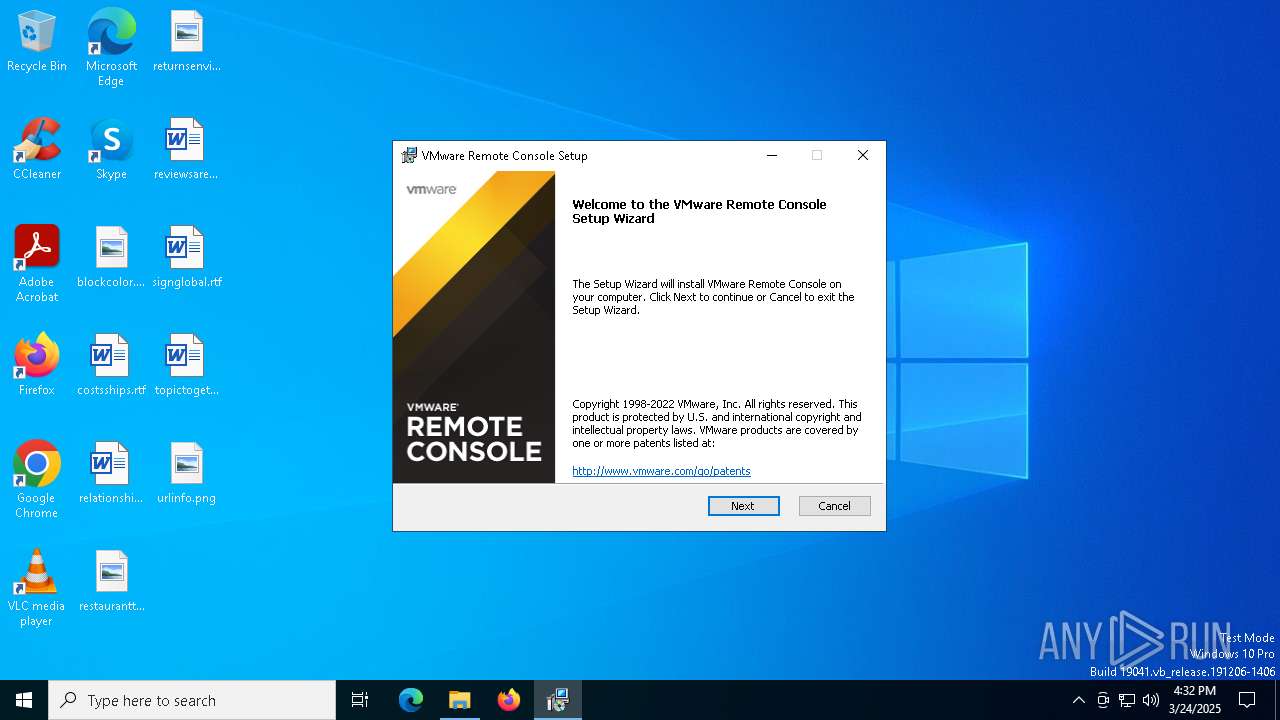Screen dimensions: 1280x720
Task: Select the costsships.rtf document icon
Action: pyautogui.click(x=111, y=366)
